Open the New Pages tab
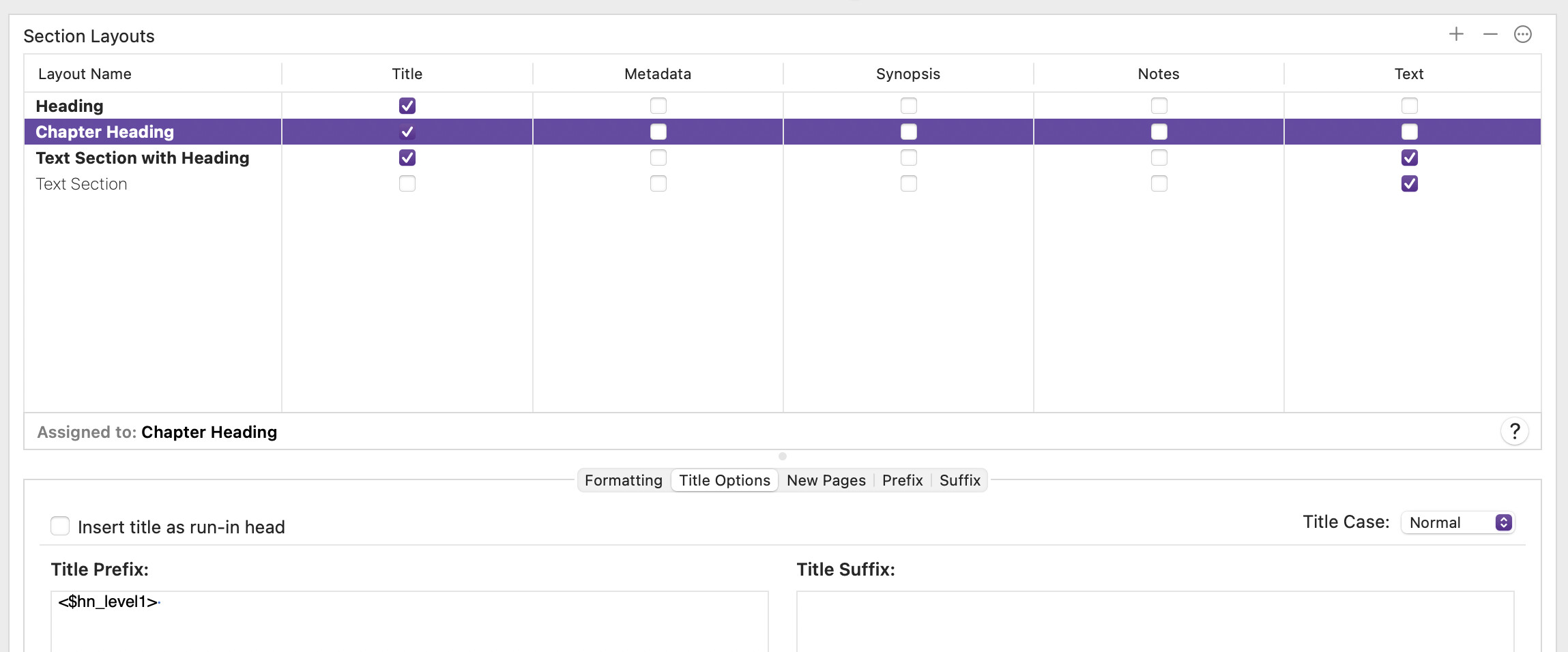 826,480
